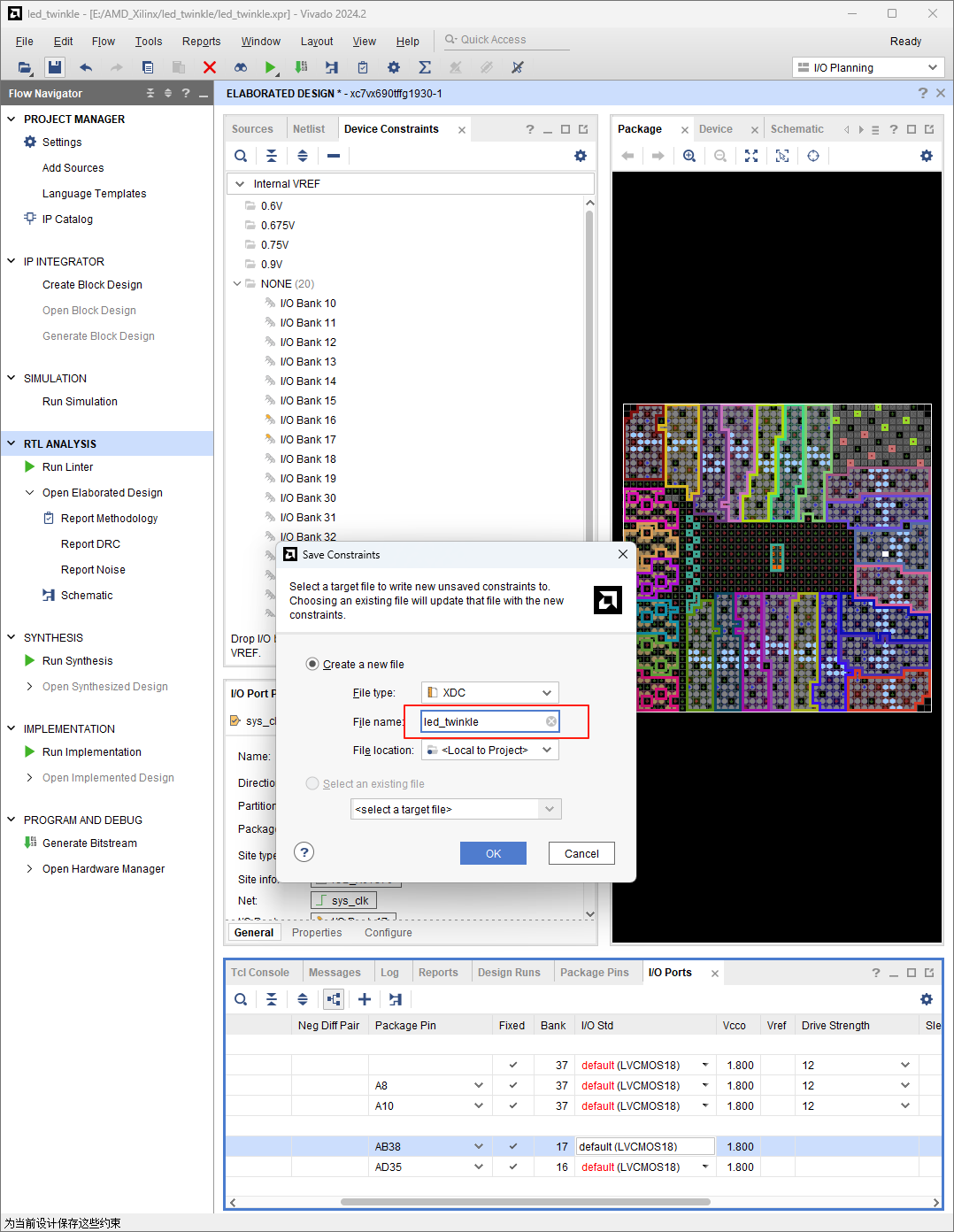
Task: Click the Quick Access search field
Action: [x=505, y=40]
